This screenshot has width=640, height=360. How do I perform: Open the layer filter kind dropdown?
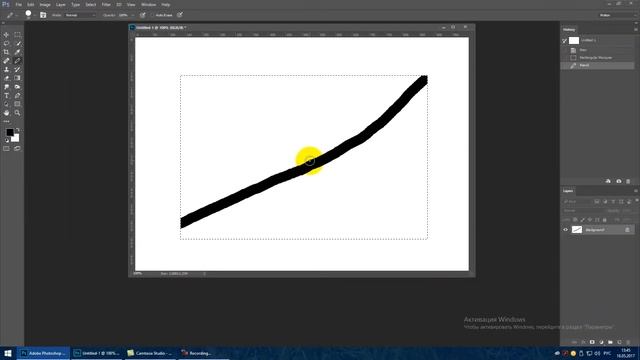(x=577, y=202)
